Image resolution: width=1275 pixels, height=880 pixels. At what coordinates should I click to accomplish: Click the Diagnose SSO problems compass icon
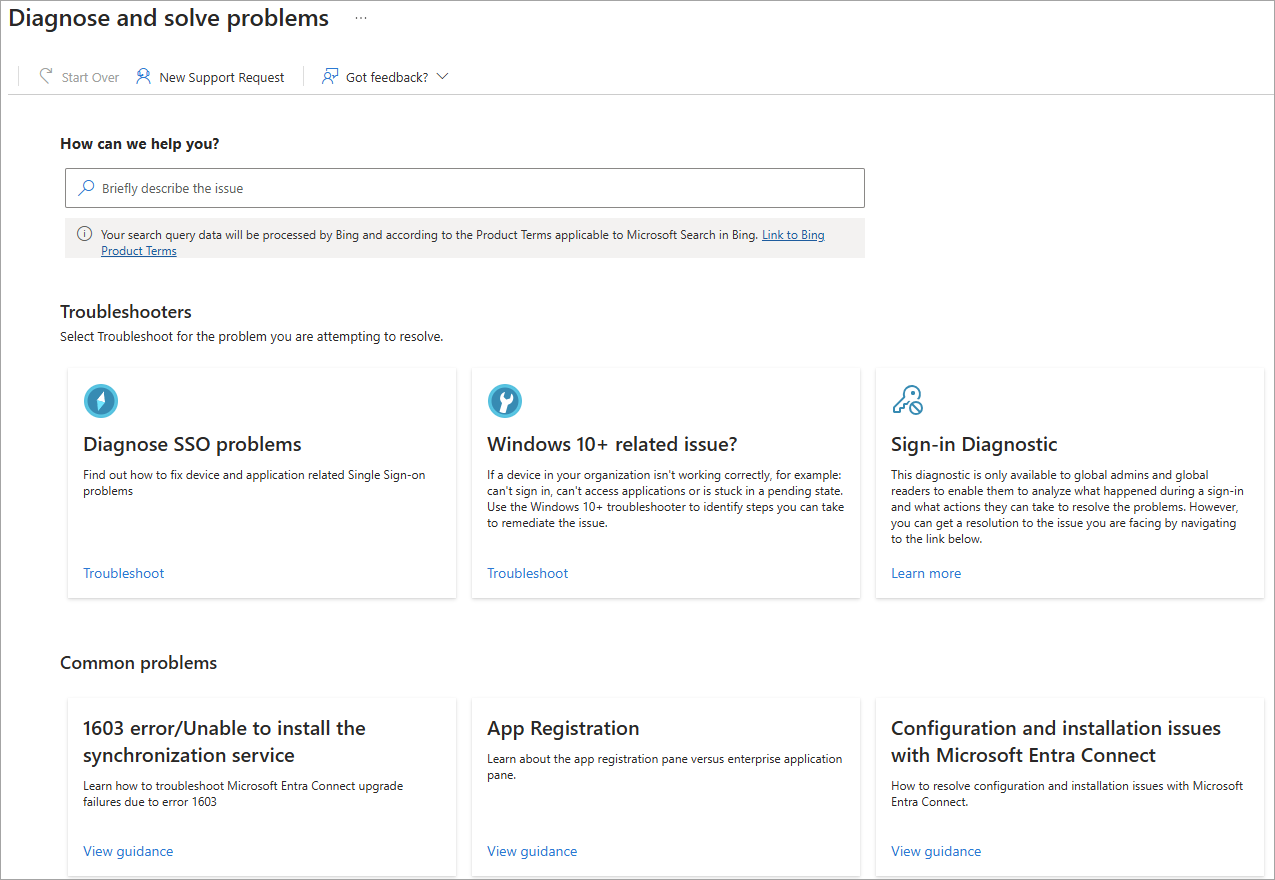point(101,401)
